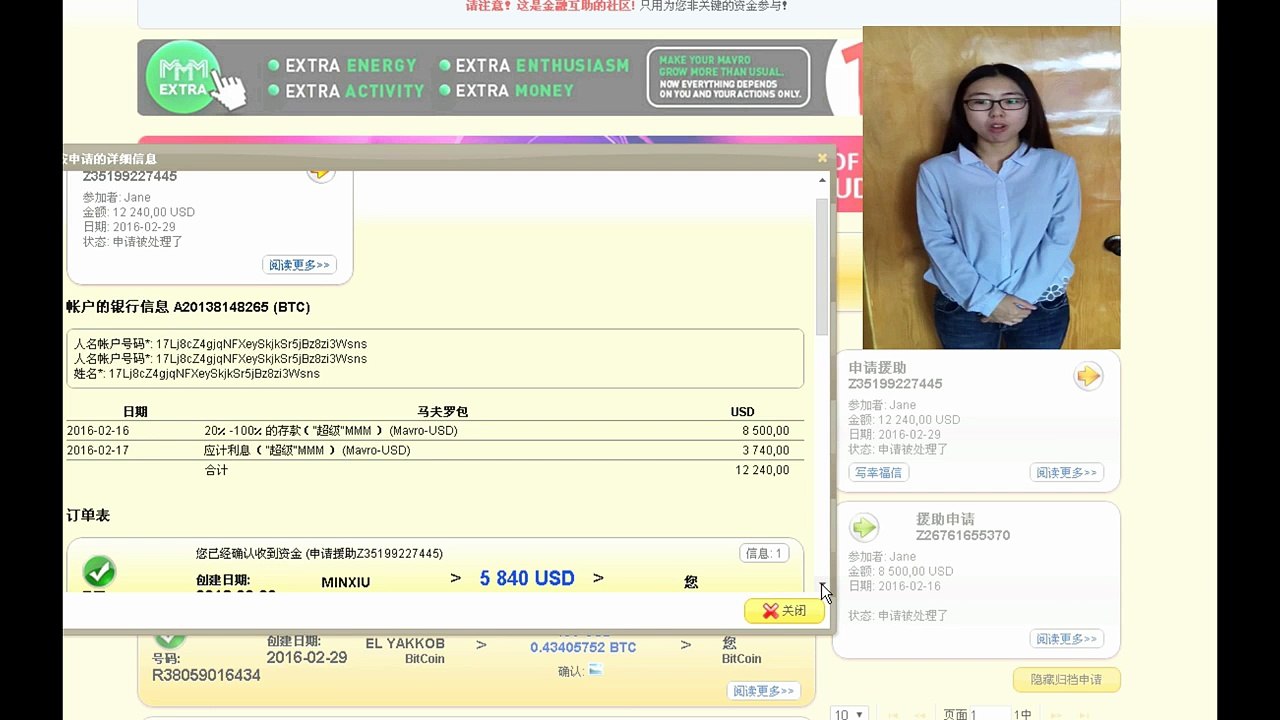Screen dimensions: 1280x720
Task: Click the order number R38059016434
Action: pos(206,675)
